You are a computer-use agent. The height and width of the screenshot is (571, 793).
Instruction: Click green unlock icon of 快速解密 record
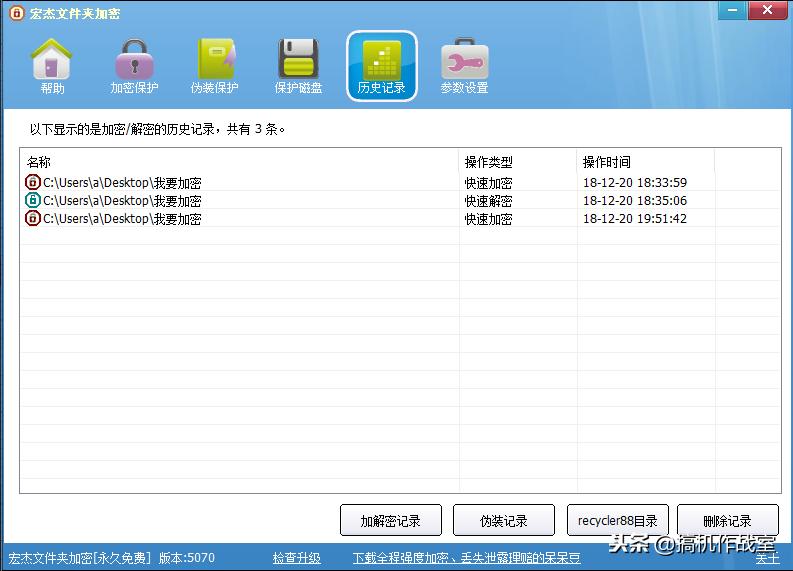(x=33, y=201)
